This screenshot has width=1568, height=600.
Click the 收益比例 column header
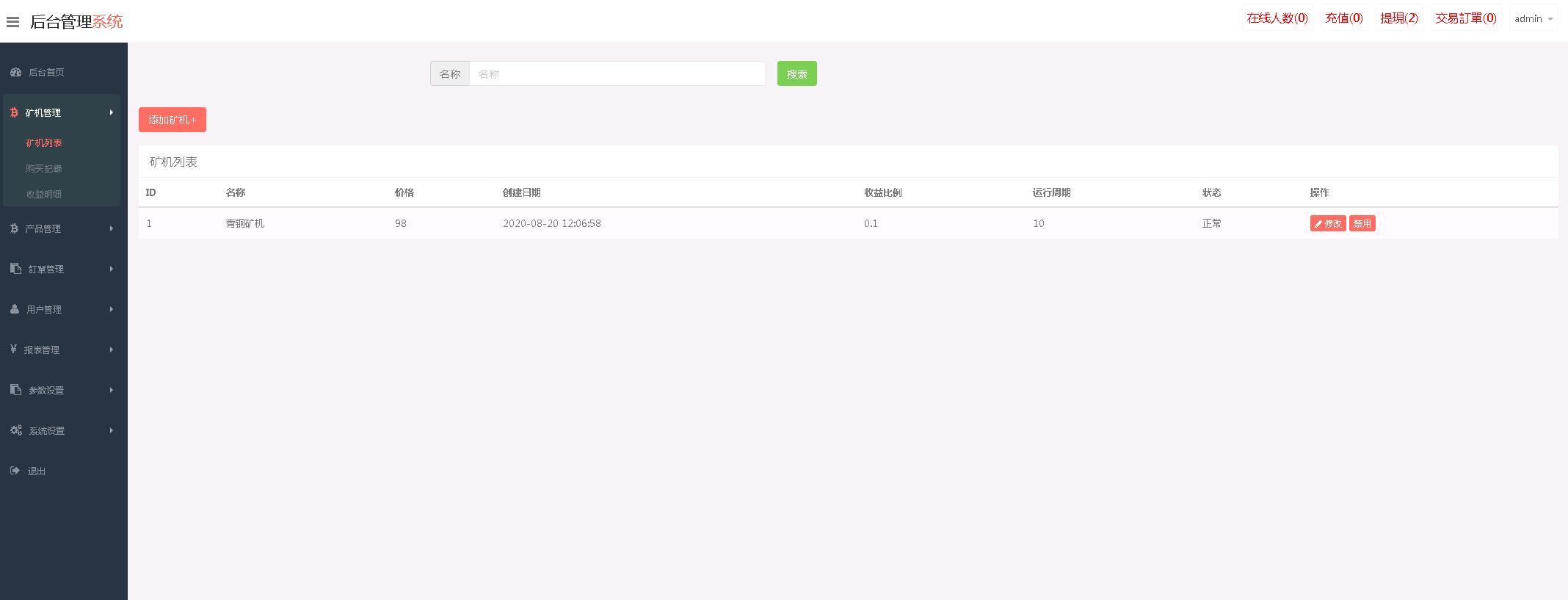pyautogui.click(x=883, y=192)
